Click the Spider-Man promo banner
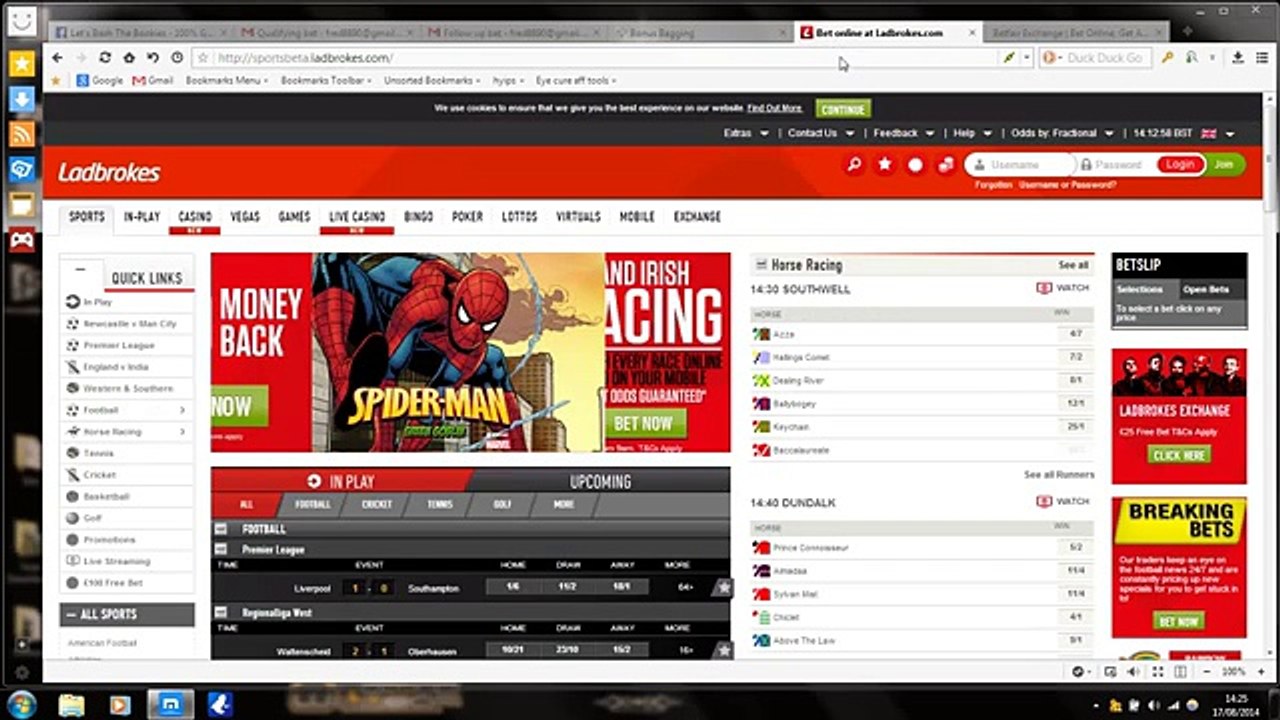The image size is (1280, 720). 458,352
